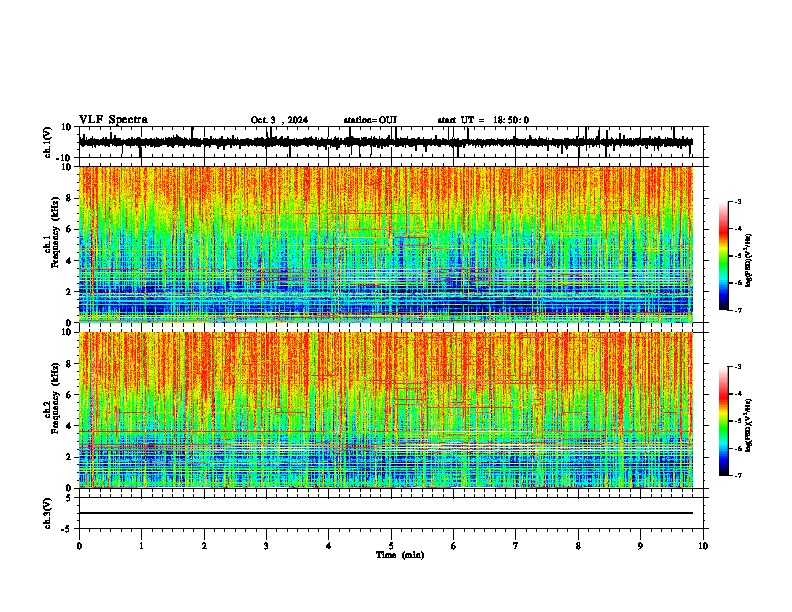
Task: Click the "ch.1(V)" waveform axis label
Action: coord(48,142)
